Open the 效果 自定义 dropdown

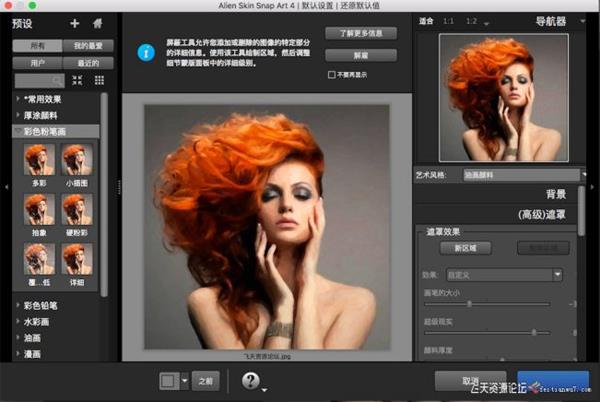tap(507, 274)
